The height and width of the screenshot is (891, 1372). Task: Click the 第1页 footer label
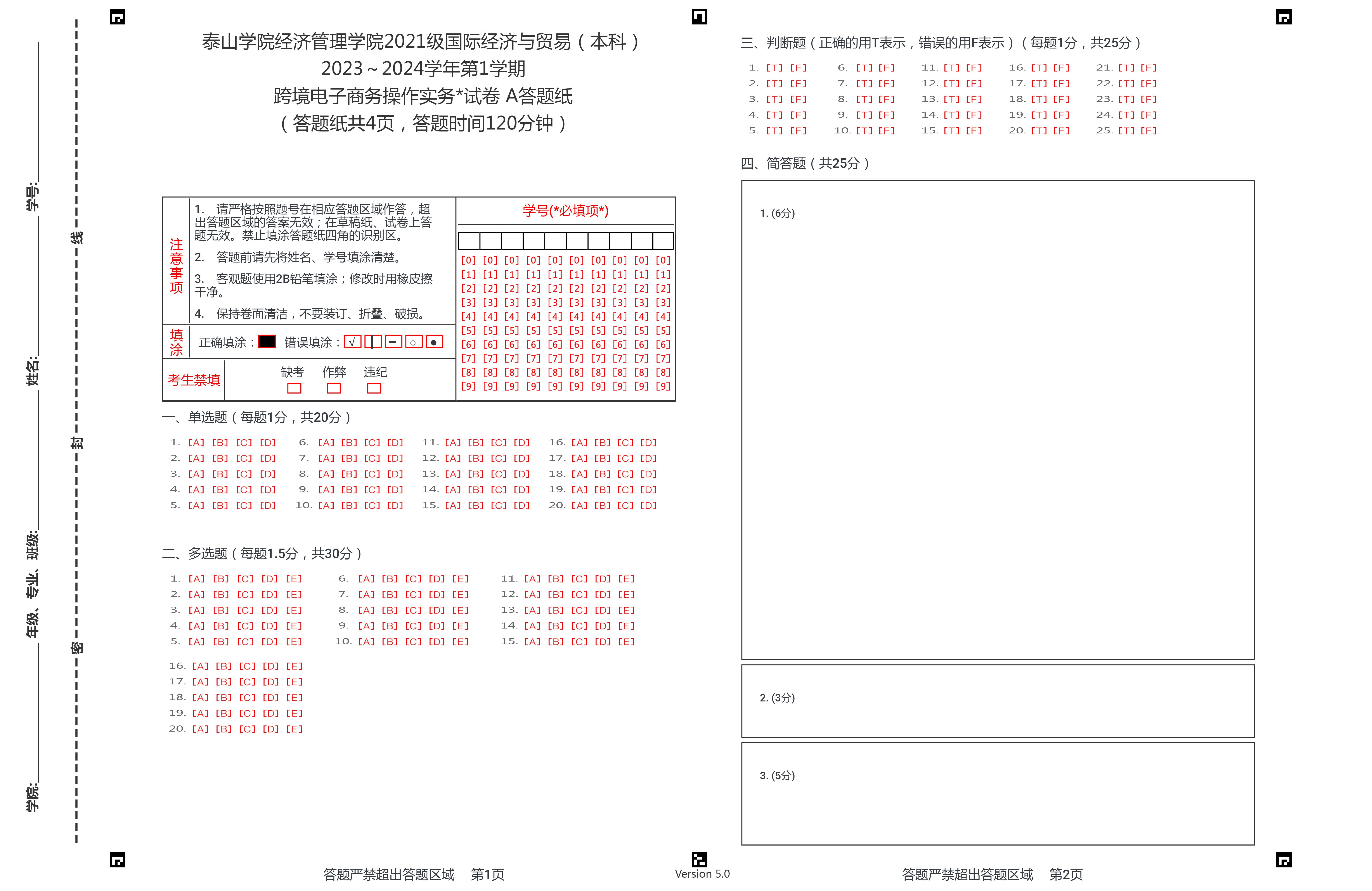487,875
